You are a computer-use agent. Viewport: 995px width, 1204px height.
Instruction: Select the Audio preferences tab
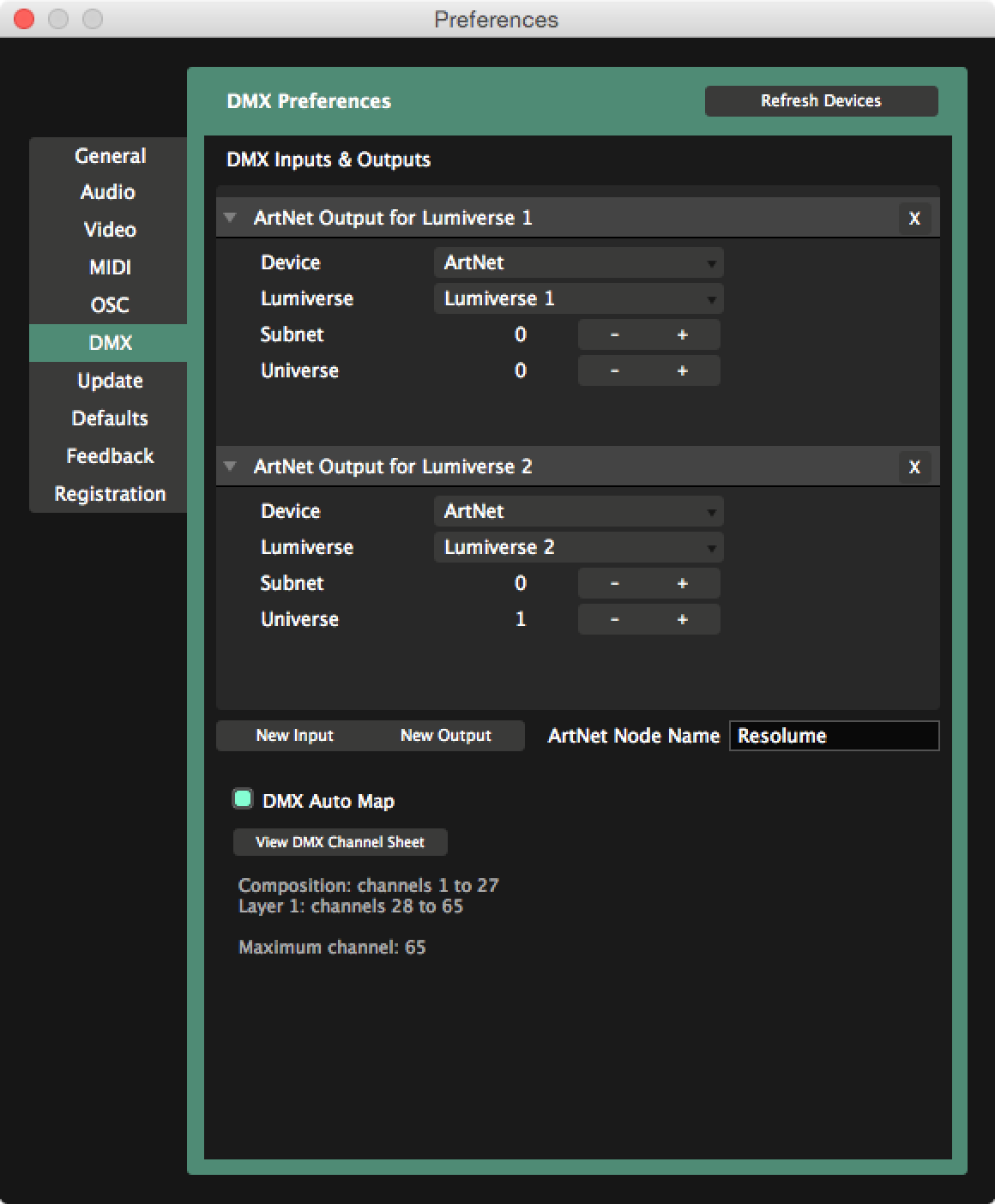[x=109, y=192]
